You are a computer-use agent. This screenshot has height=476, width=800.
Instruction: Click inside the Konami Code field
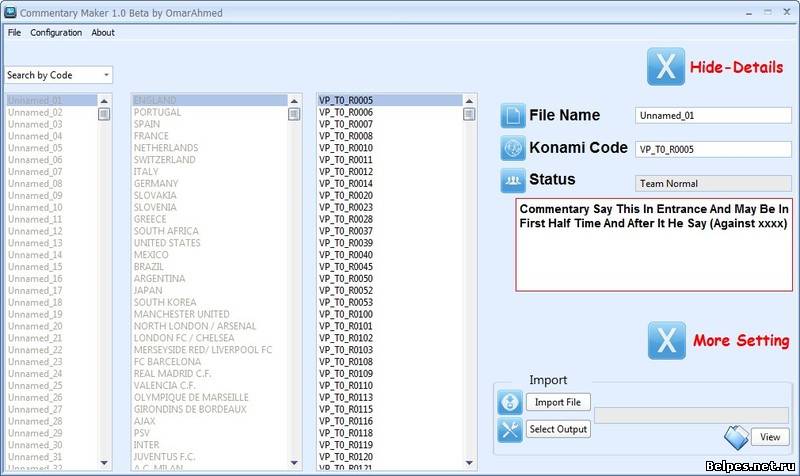(713, 149)
